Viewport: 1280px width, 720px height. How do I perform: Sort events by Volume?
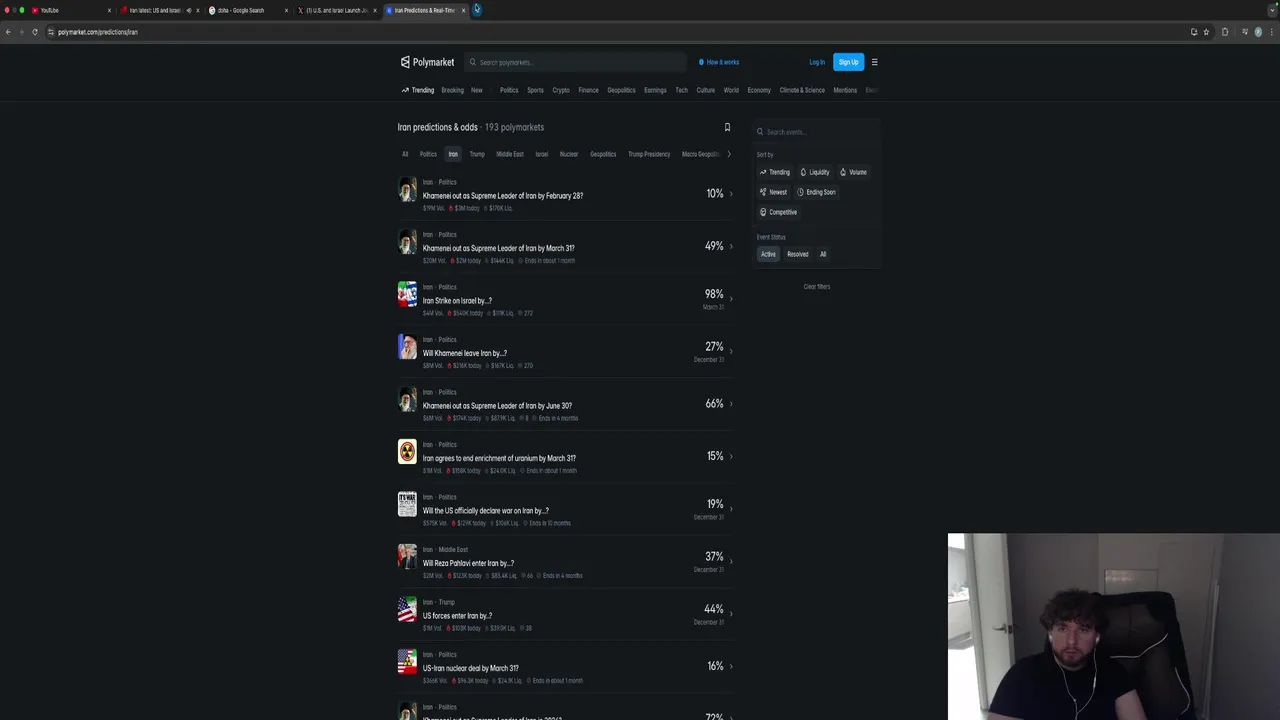click(x=854, y=172)
